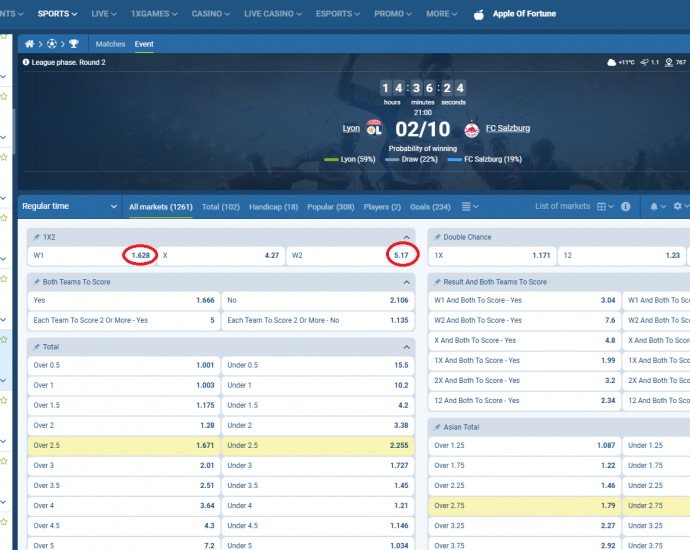690x550 pixels.
Task: Select Over 3.5 at 2.51
Action: (x=124, y=486)
